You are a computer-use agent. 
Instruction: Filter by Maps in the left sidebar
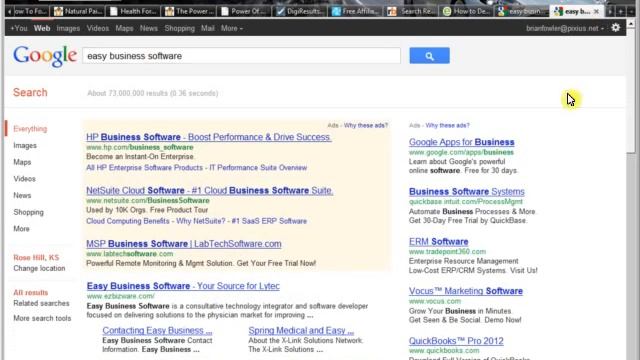pos(22,162)
